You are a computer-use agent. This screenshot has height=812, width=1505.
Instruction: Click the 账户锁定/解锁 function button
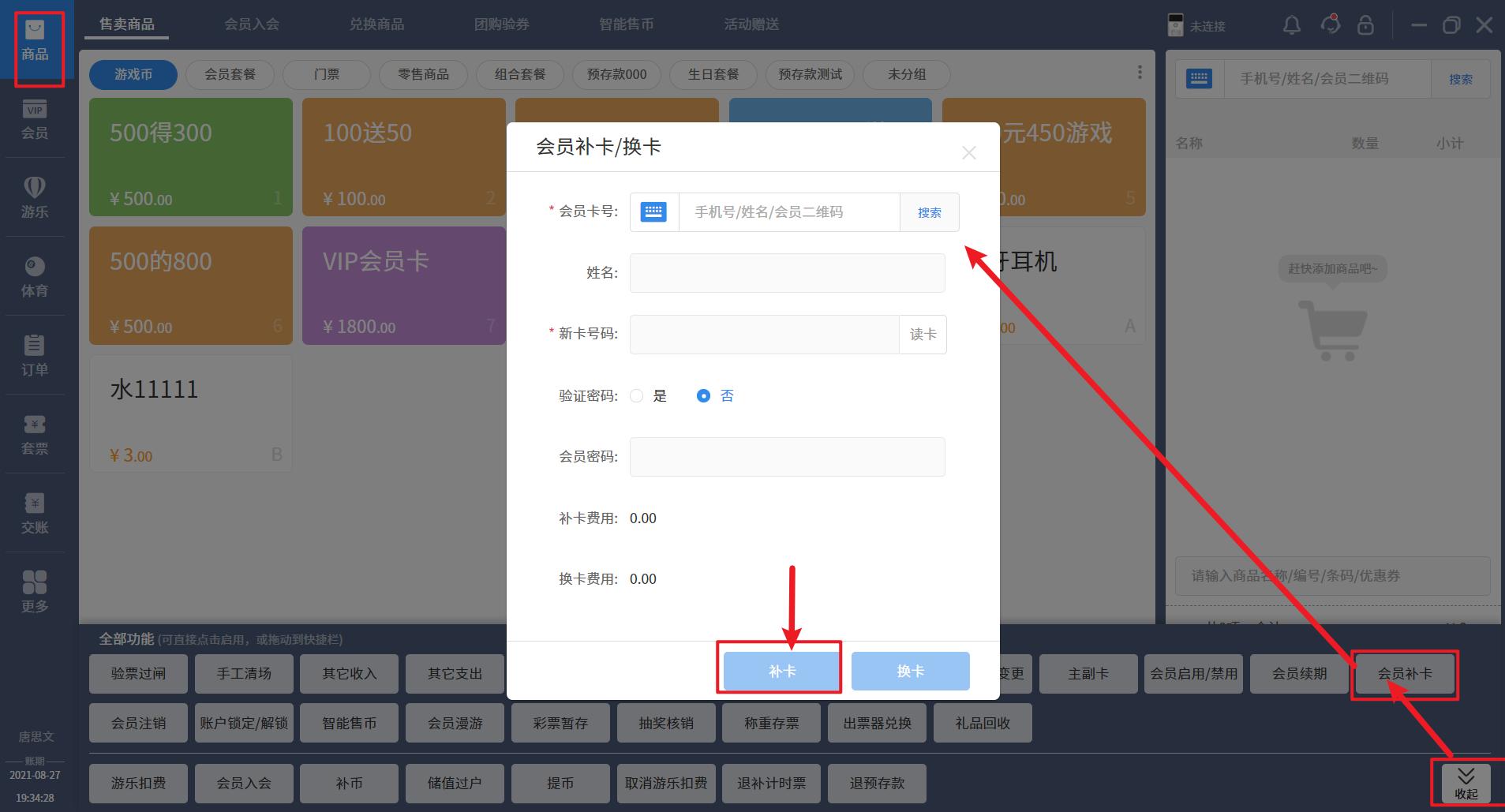pos(244,723)
